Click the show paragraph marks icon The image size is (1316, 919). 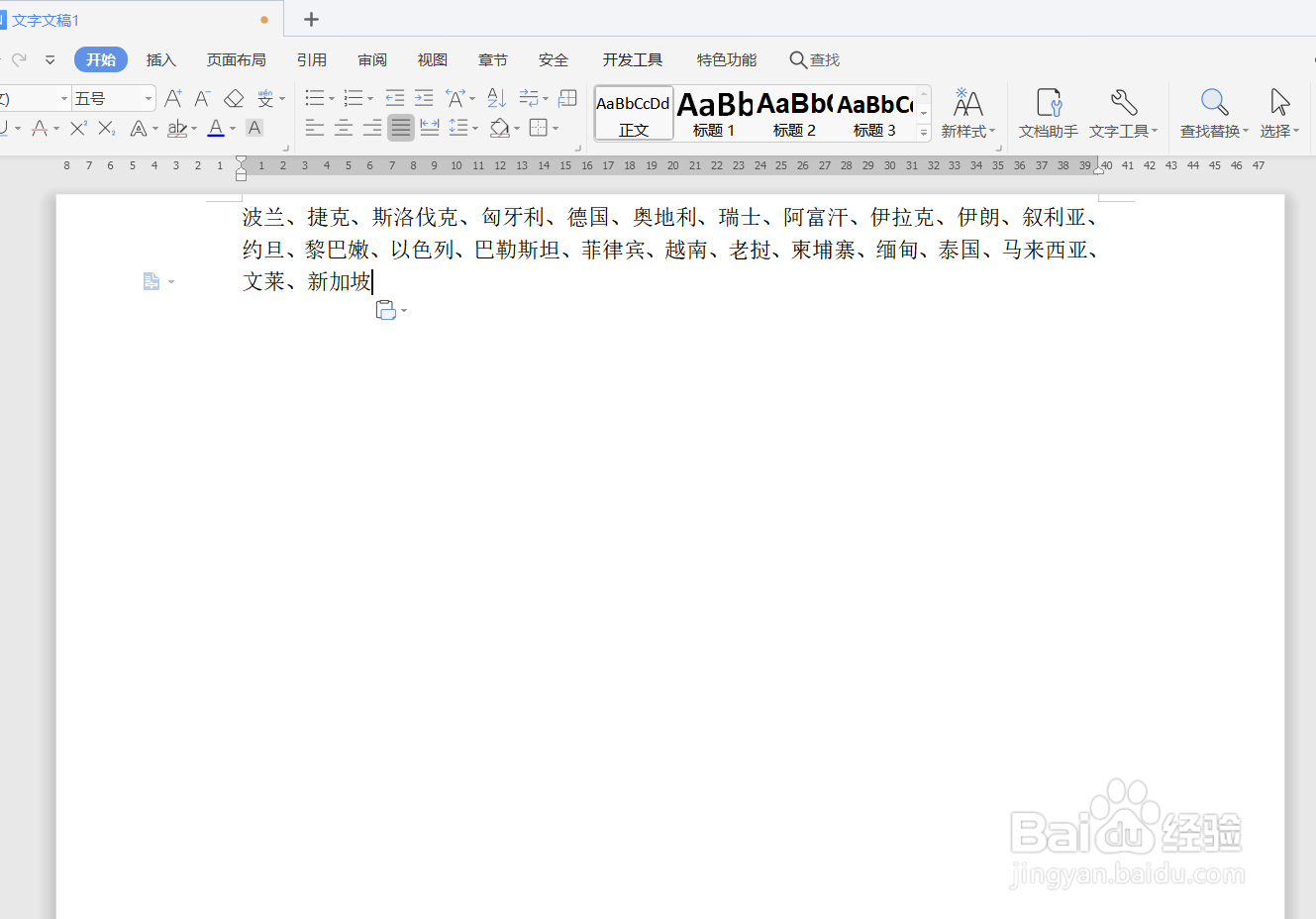529,98
